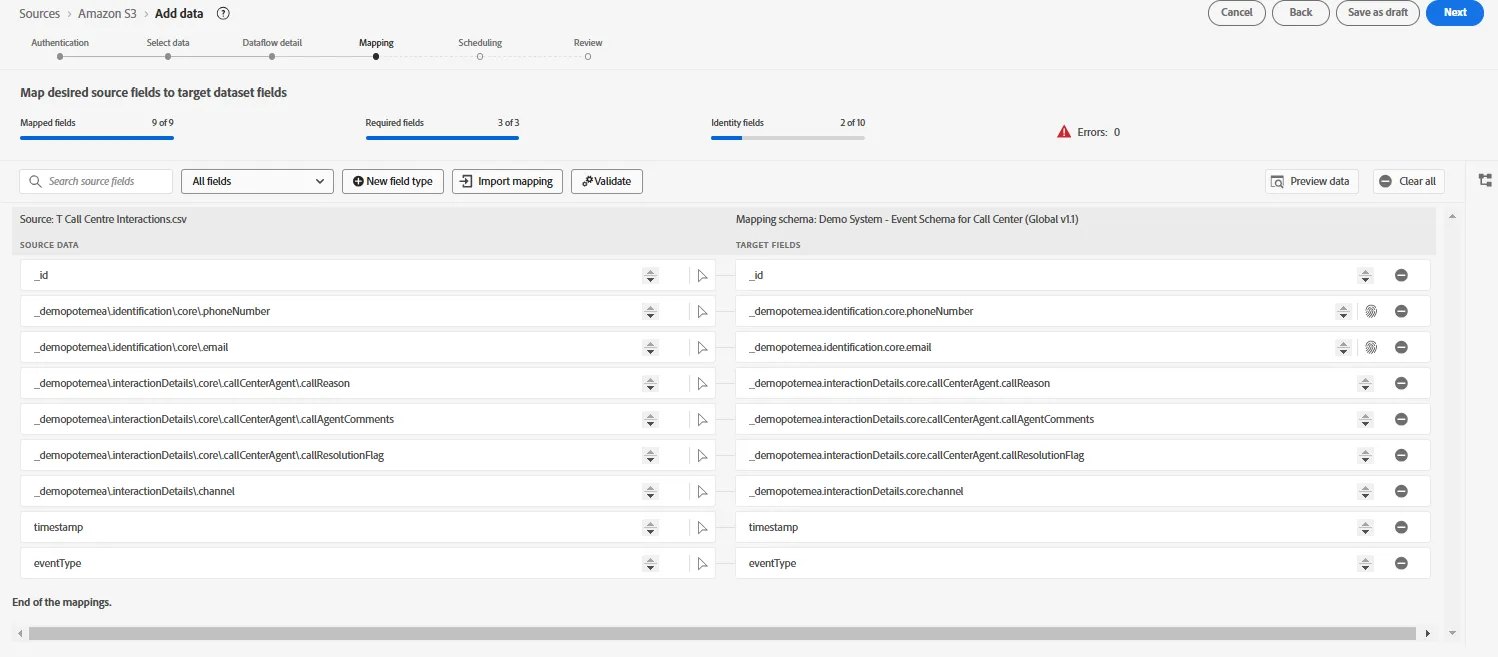This screenshot has height=657, width=1498.
Task: Remove the phoneNumber mapping row
Action: click(1401, 311)
